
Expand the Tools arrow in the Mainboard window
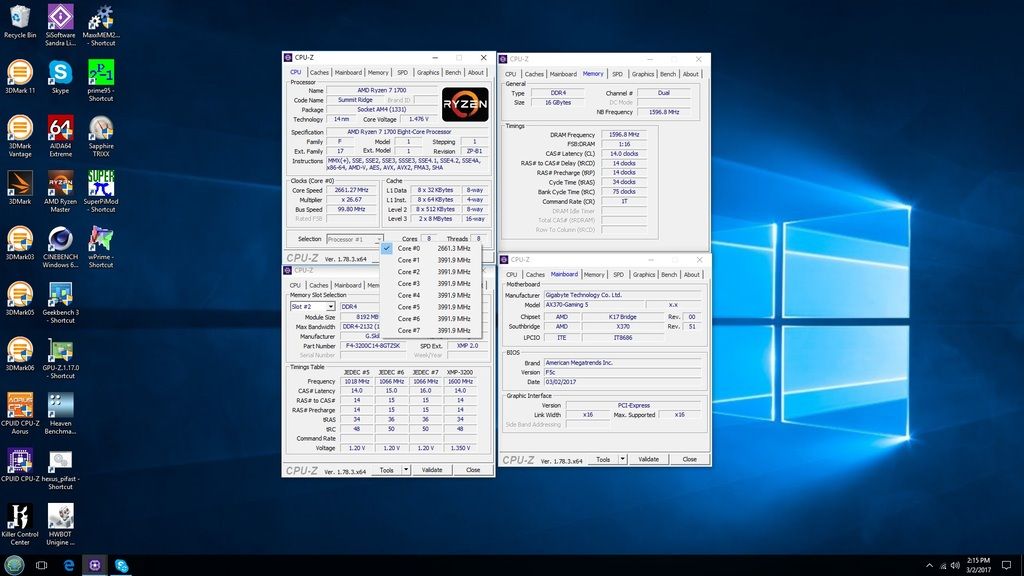pyautogui.click(x=622, y=459)
